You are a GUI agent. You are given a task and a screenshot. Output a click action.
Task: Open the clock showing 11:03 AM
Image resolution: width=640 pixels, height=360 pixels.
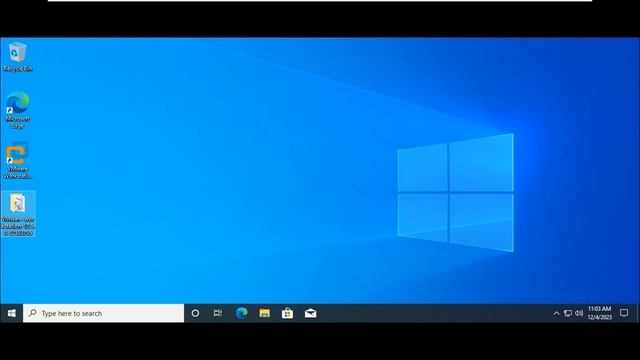[x=600, y=313]
